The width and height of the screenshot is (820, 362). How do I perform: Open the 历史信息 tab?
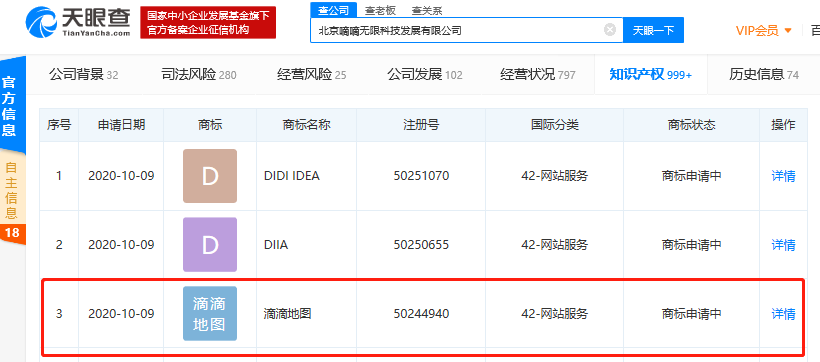(764, 75)
